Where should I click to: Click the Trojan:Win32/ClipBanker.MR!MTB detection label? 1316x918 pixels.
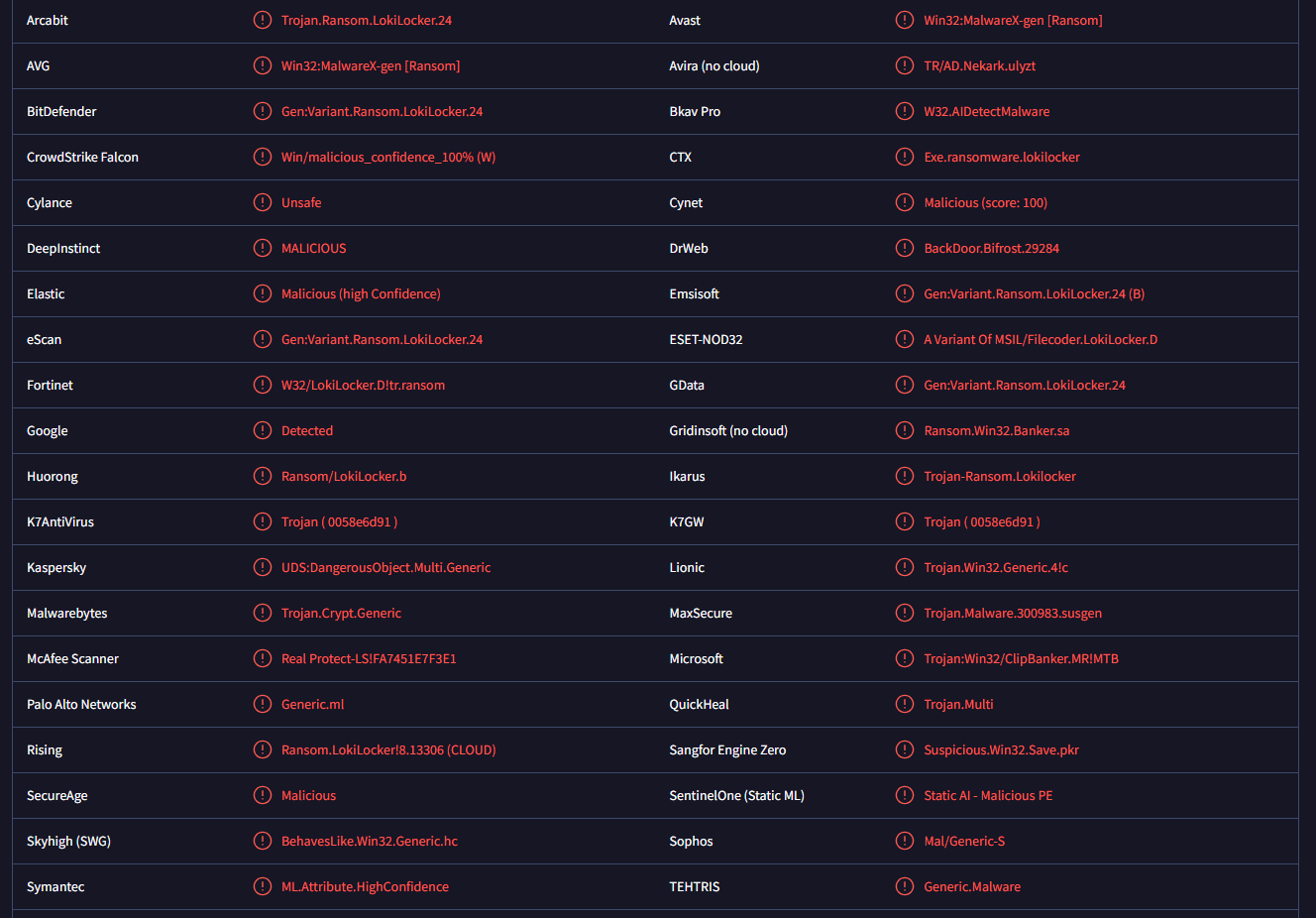[x=1021, y=658]
